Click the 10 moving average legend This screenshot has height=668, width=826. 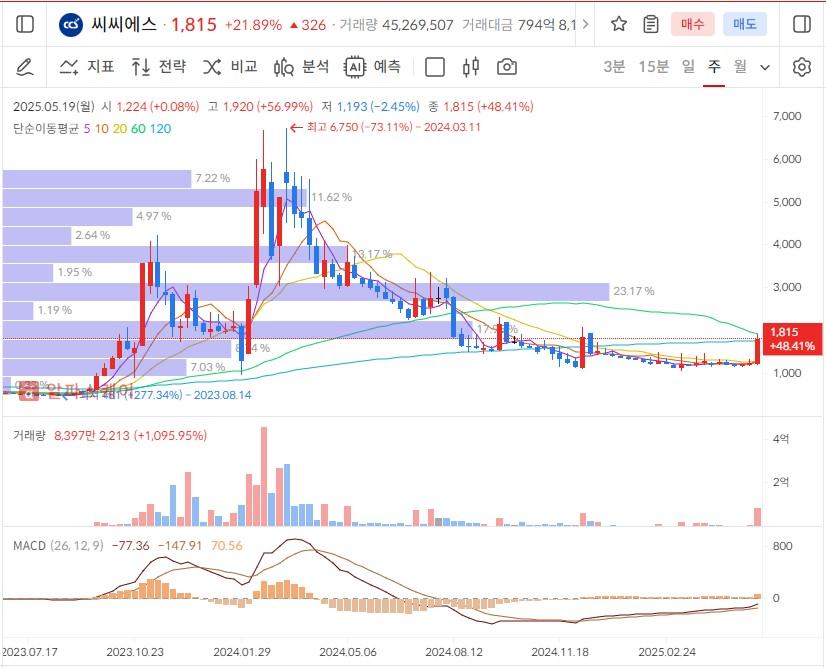coord(102,129)
